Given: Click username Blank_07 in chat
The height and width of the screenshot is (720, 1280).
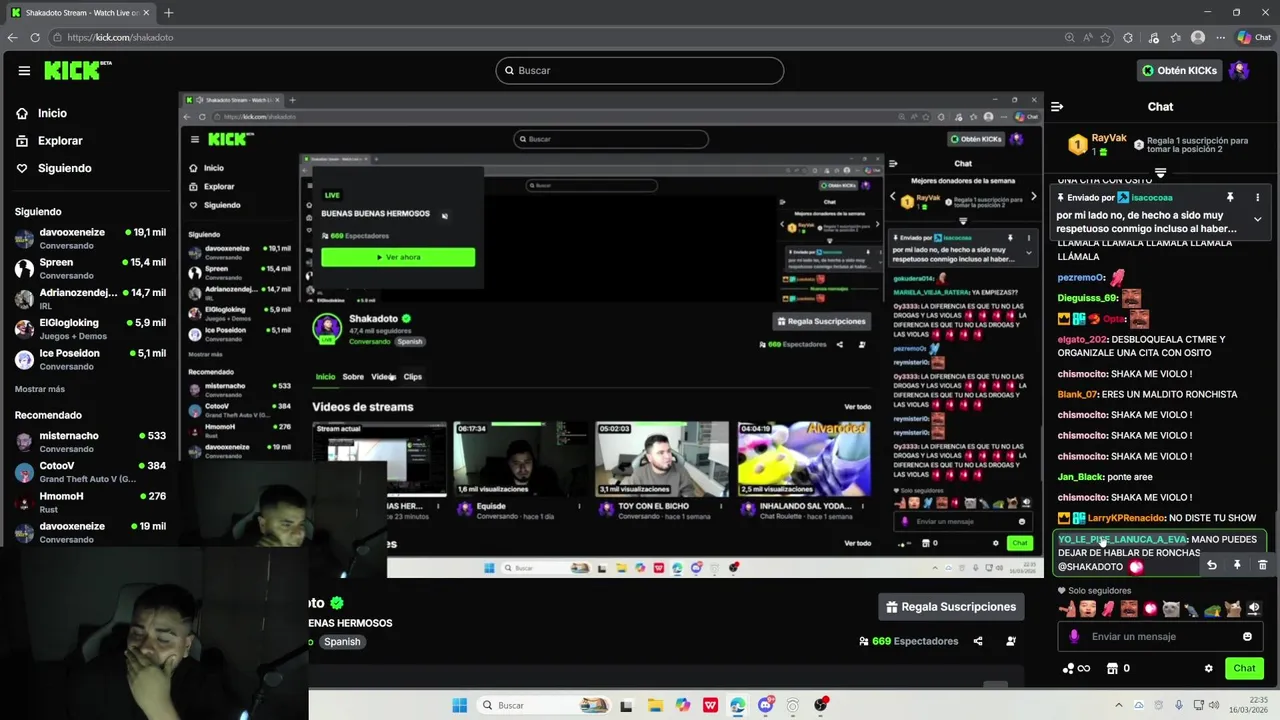Looking at the screenshot, I should pos(1077,395).
